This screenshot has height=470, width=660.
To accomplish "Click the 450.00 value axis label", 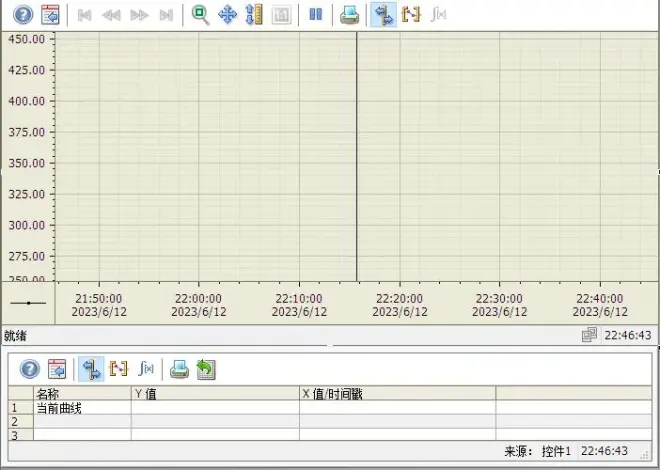I will coord(27,39).
